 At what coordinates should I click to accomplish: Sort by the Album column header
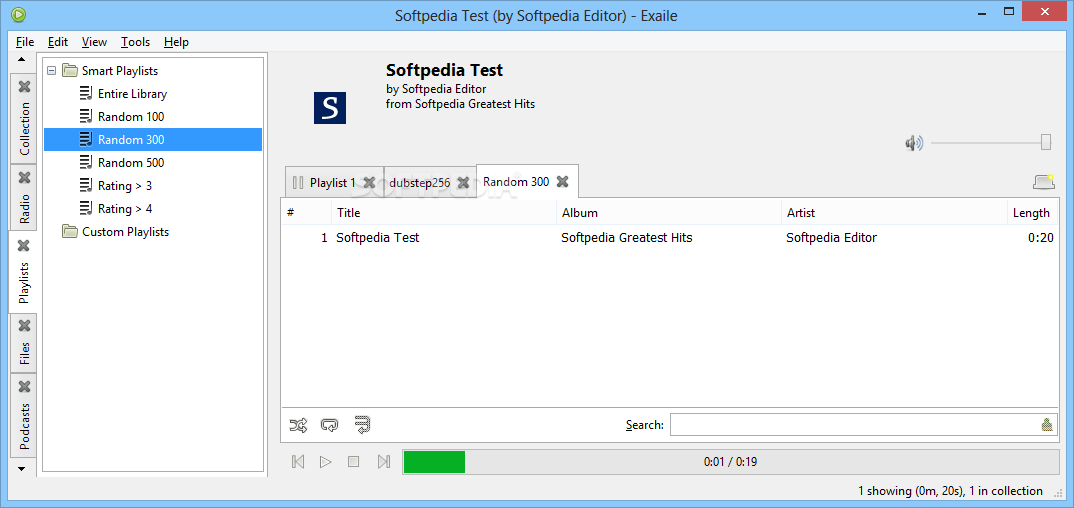(x=669, y=213)
